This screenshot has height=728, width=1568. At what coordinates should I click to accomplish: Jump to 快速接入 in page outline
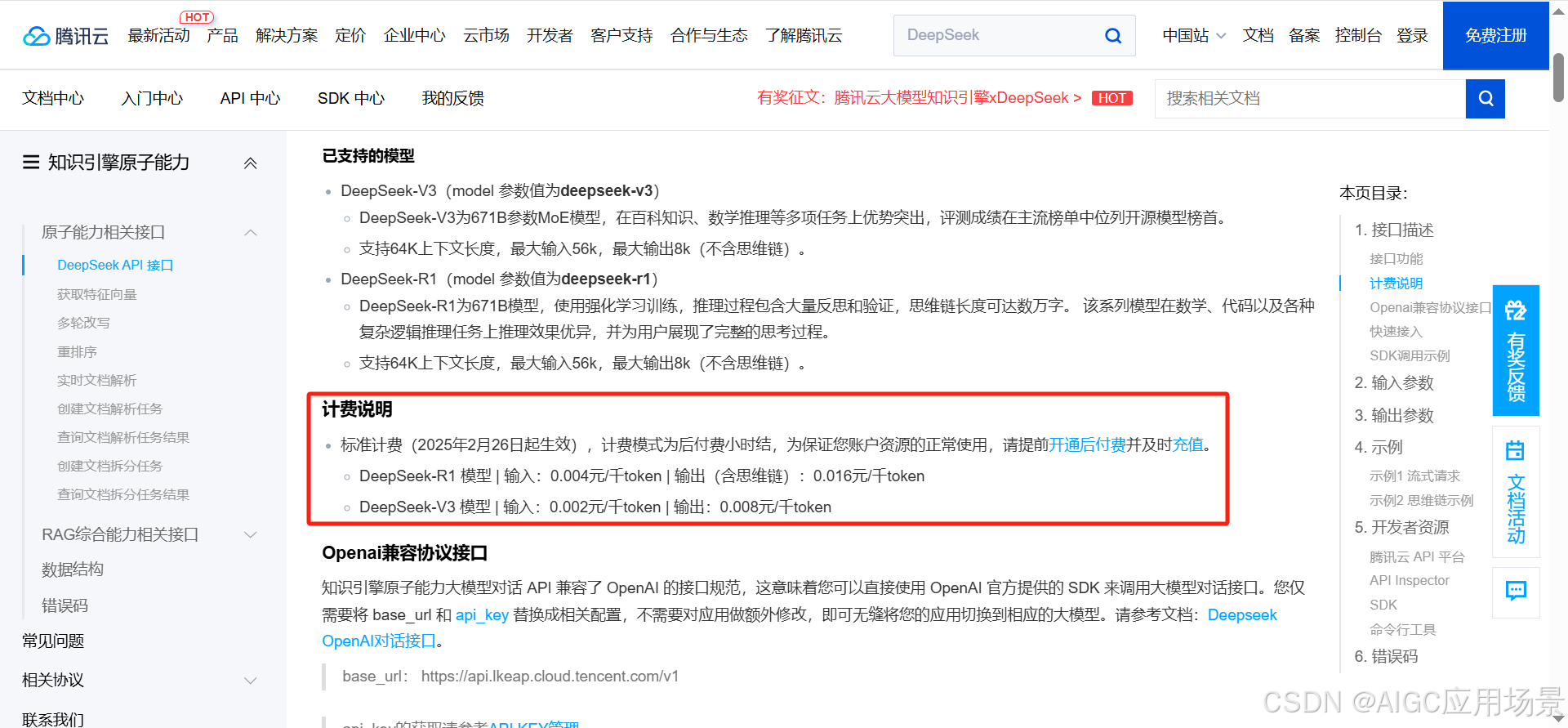coord(1396,332)
